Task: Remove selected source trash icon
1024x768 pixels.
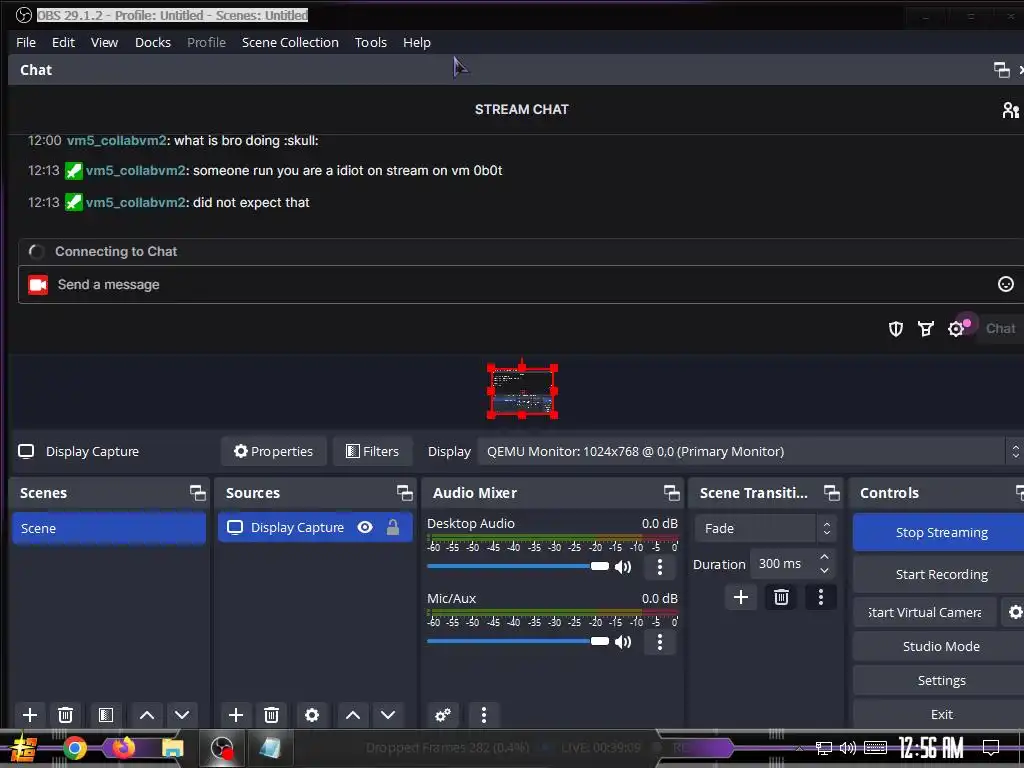Action: 272,715
